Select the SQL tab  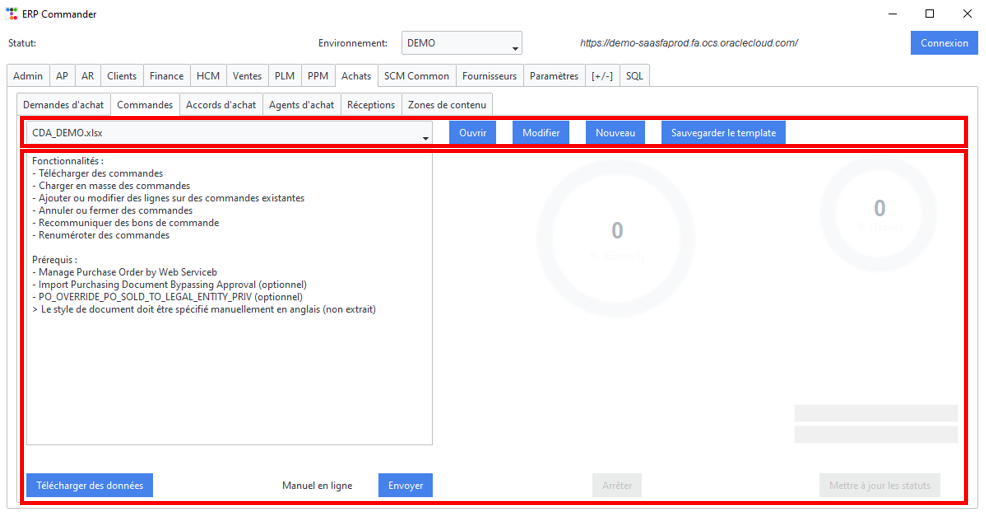click(x=634, y=75)
